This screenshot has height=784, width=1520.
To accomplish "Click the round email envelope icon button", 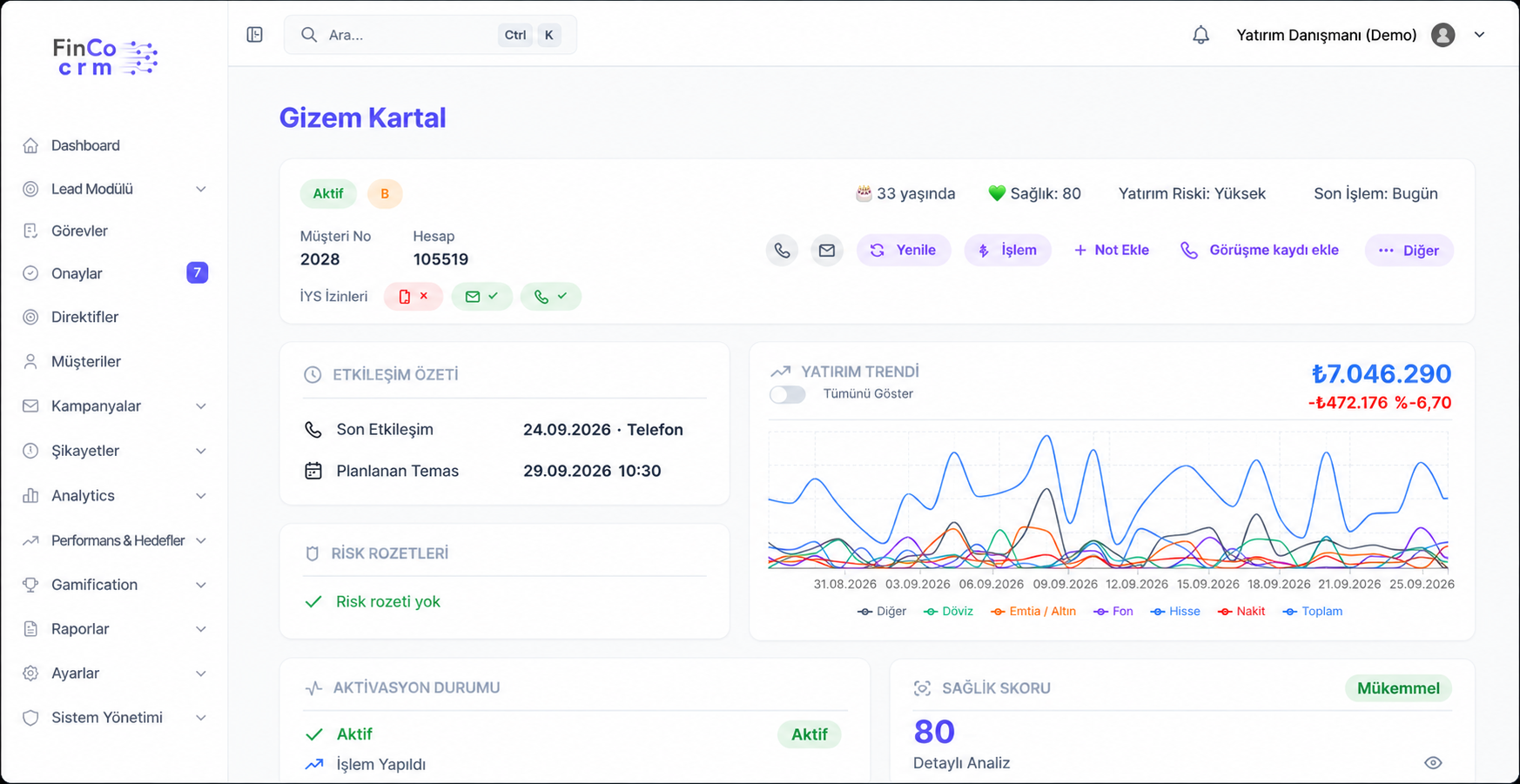I will [x=826, y=251].
